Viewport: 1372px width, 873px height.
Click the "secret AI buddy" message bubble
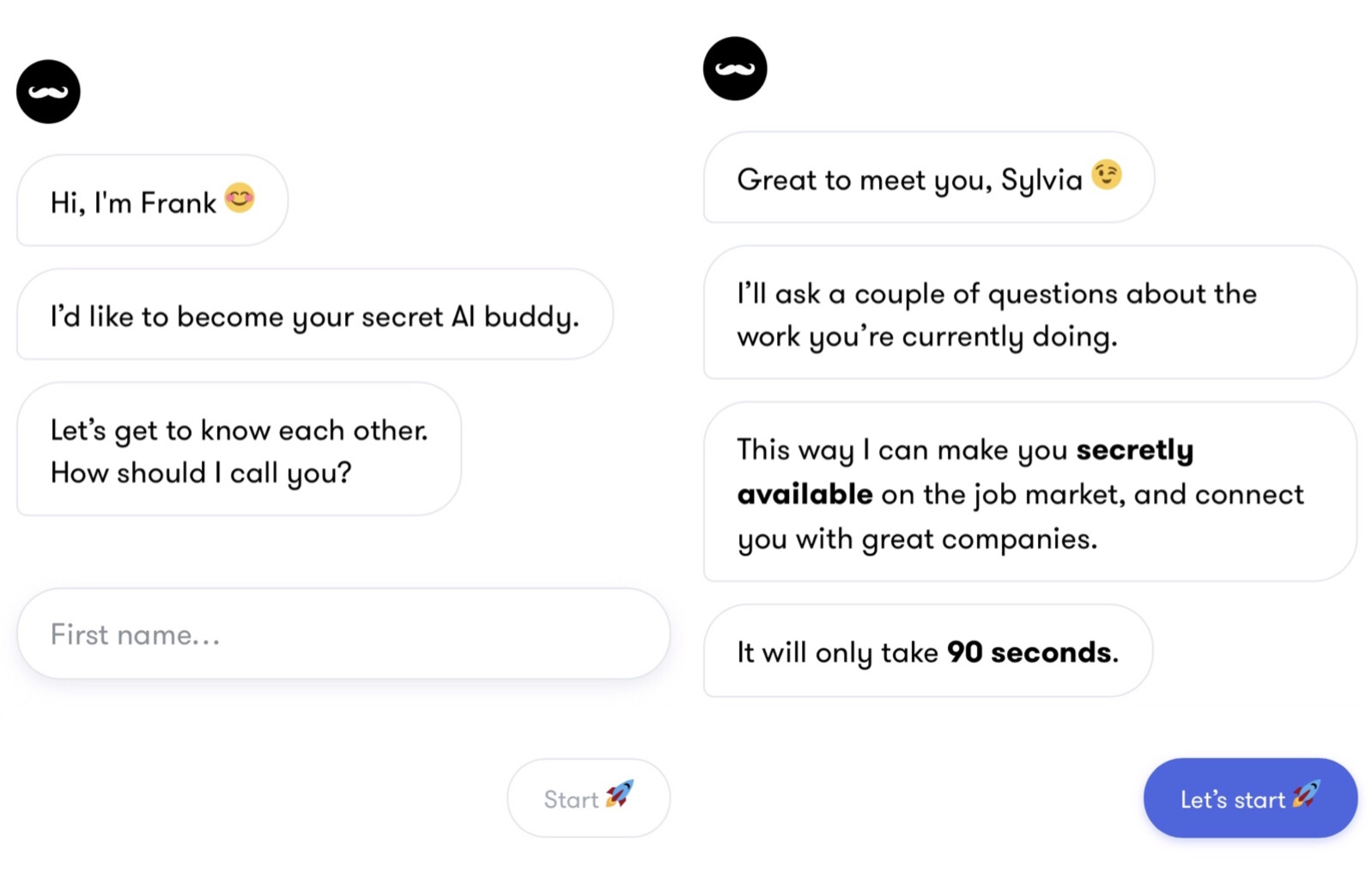point(314,316)
